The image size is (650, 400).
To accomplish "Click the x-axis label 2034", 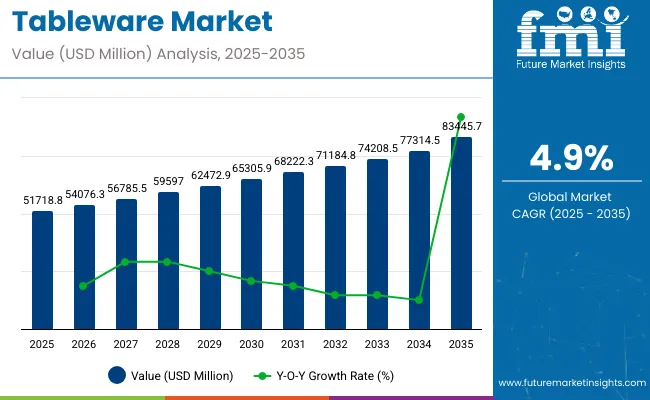I will [x=419, y=344].
